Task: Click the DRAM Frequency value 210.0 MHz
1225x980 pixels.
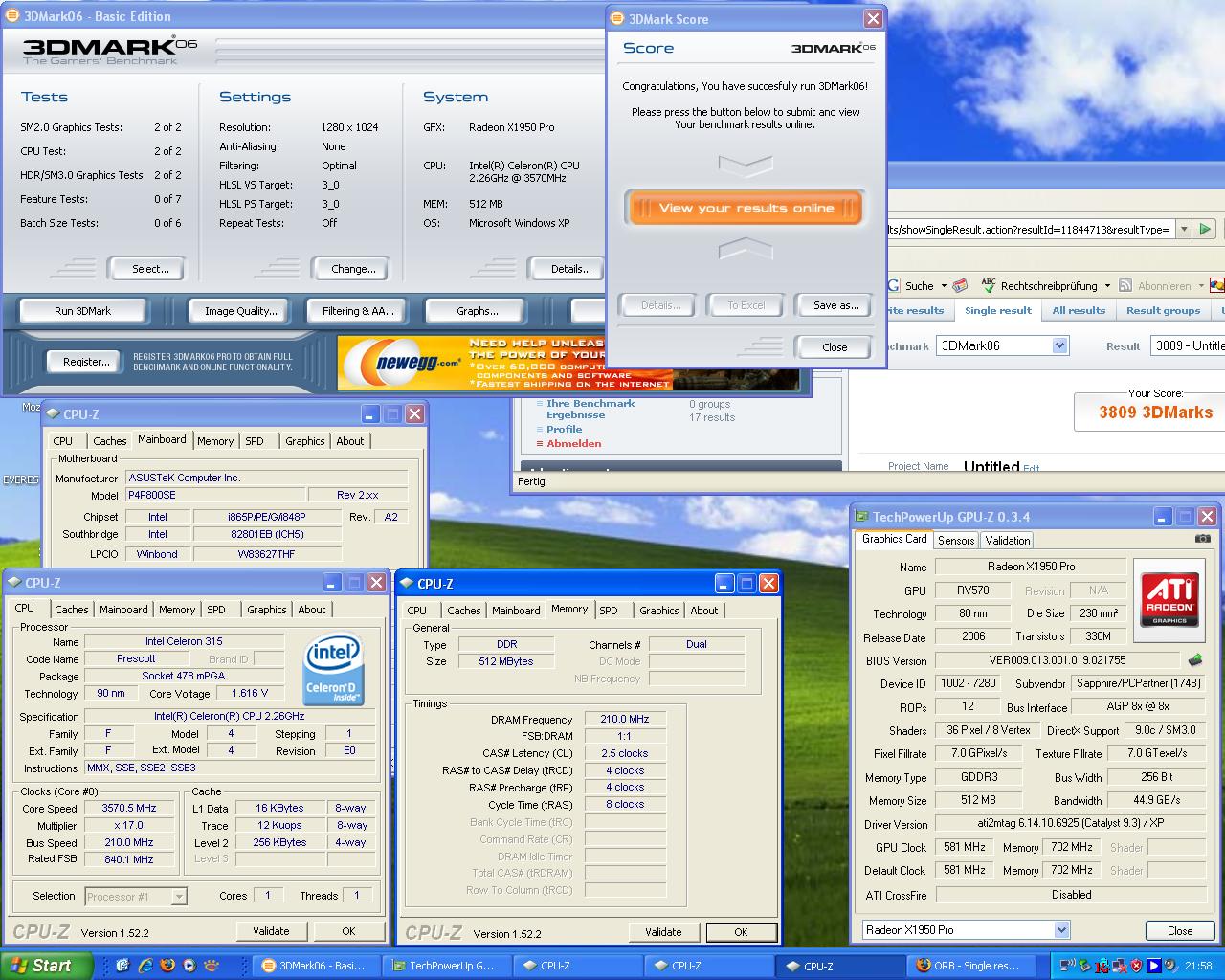Action: point(624,720)
